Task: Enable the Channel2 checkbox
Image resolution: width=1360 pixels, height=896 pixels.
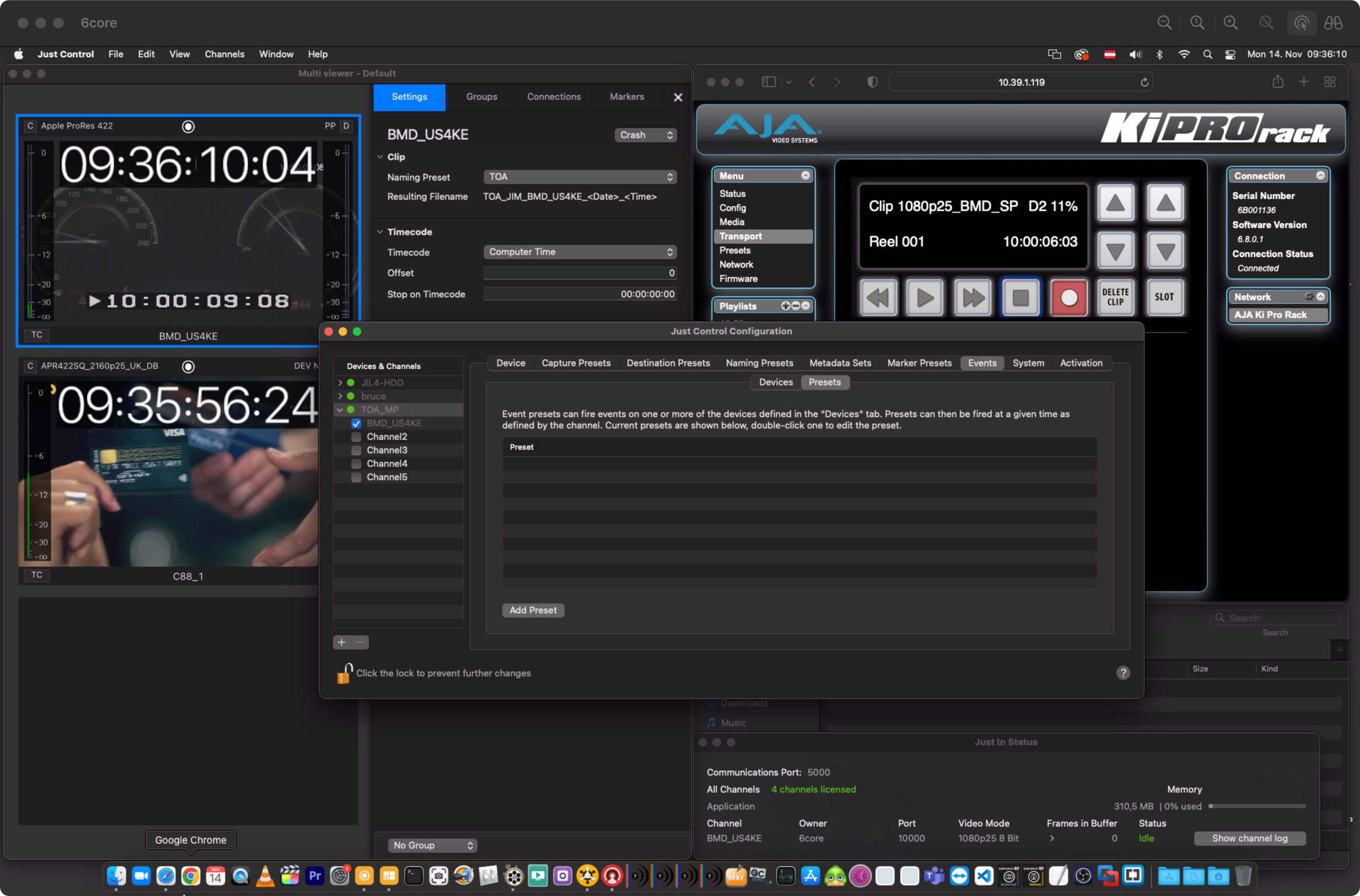Action: tap(356, 436)
